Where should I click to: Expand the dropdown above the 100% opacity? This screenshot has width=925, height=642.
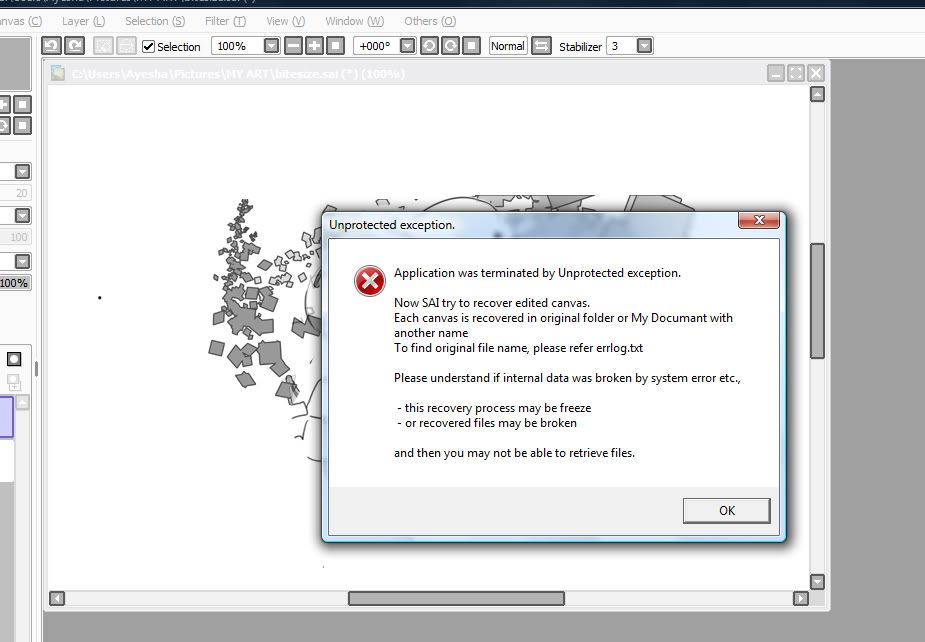tap(22, 261)
